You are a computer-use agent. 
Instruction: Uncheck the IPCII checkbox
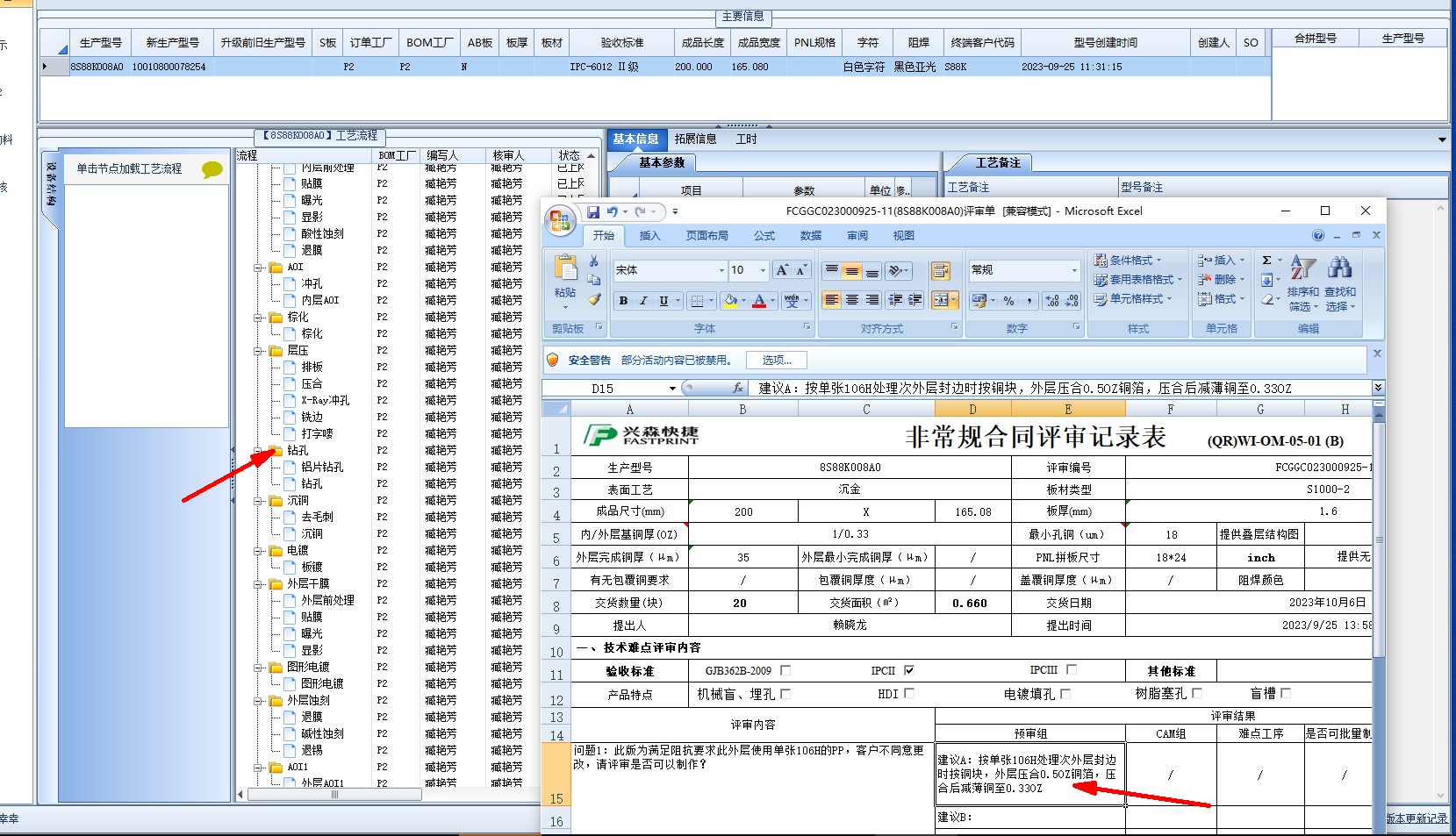(x=909, y=670)
